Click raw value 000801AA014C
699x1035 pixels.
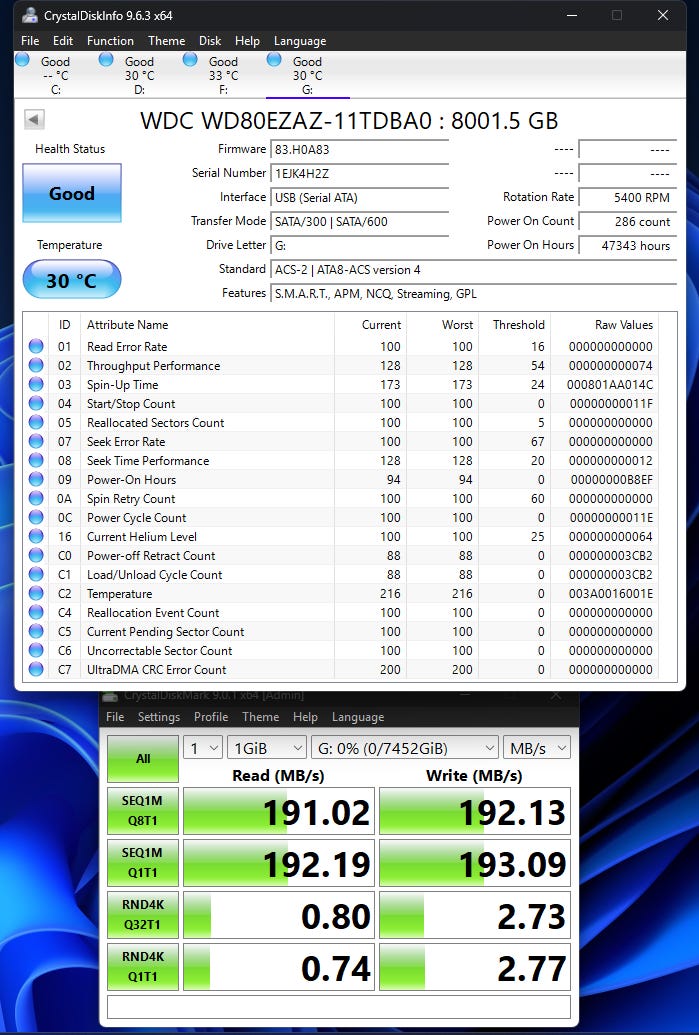610,384
